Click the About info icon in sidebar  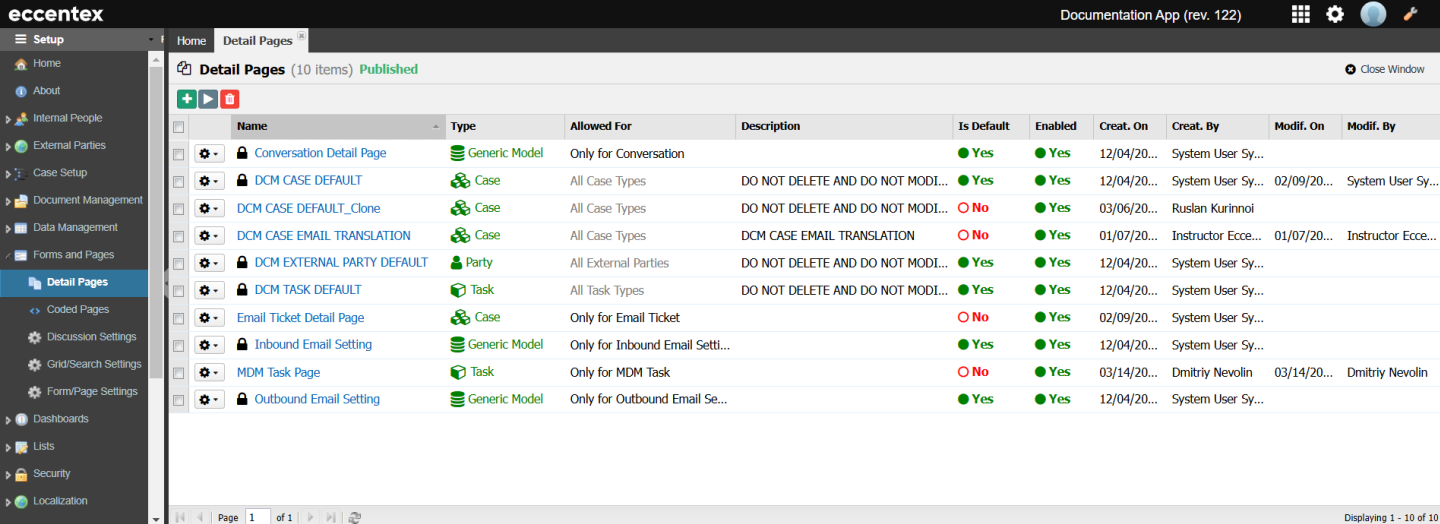(20, 91)
